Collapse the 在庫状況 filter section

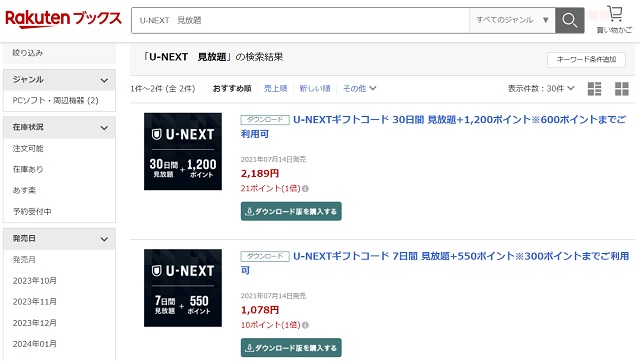[59, 127]
